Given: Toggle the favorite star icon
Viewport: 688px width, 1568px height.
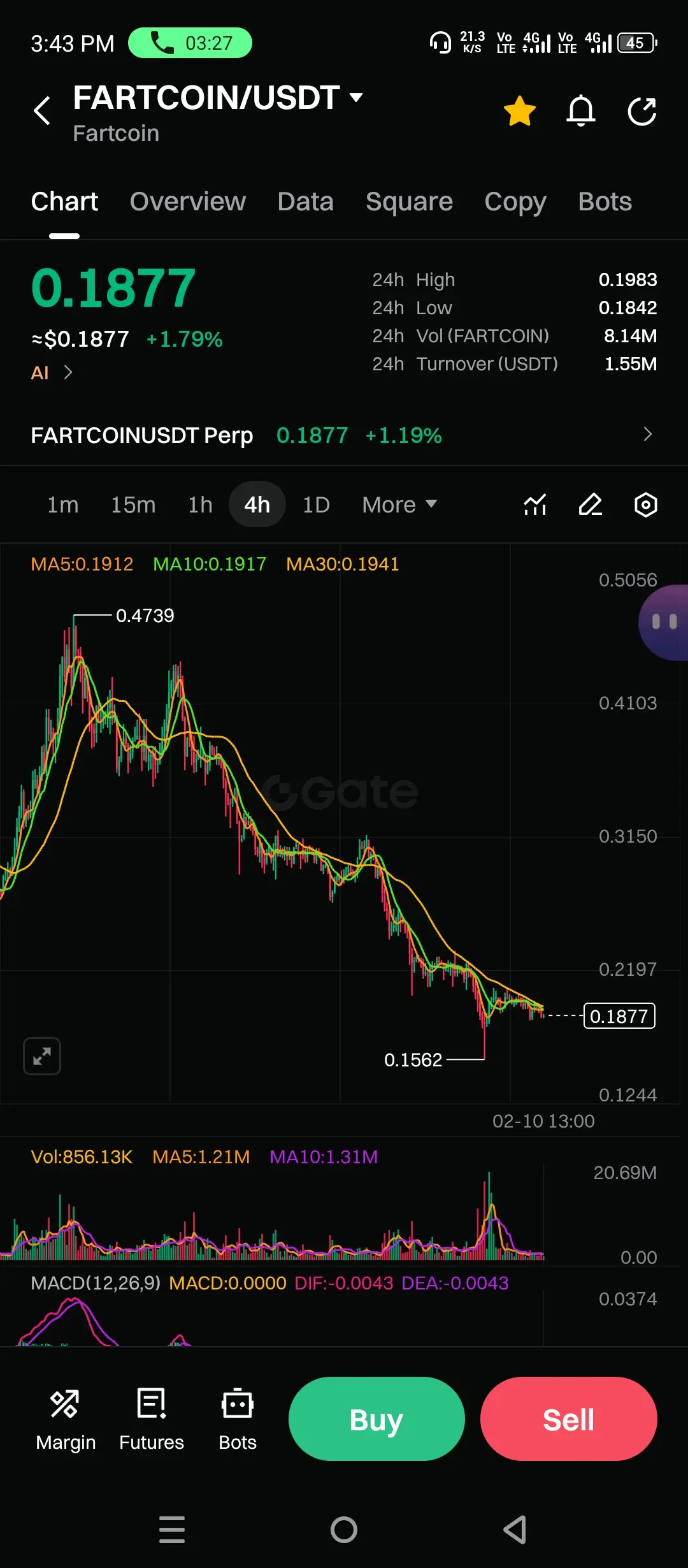Looking at the screenshot, I should click(x=520, y=111).
